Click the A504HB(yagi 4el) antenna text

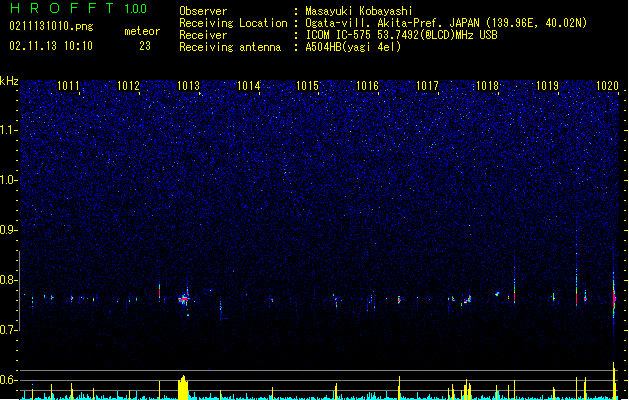[353, 47]
